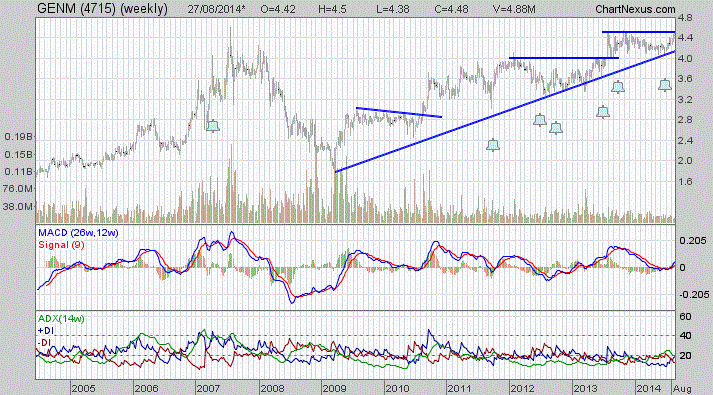Click the ADX(14w) indicator label
This screenshot has height=395, width=713.
61,319
